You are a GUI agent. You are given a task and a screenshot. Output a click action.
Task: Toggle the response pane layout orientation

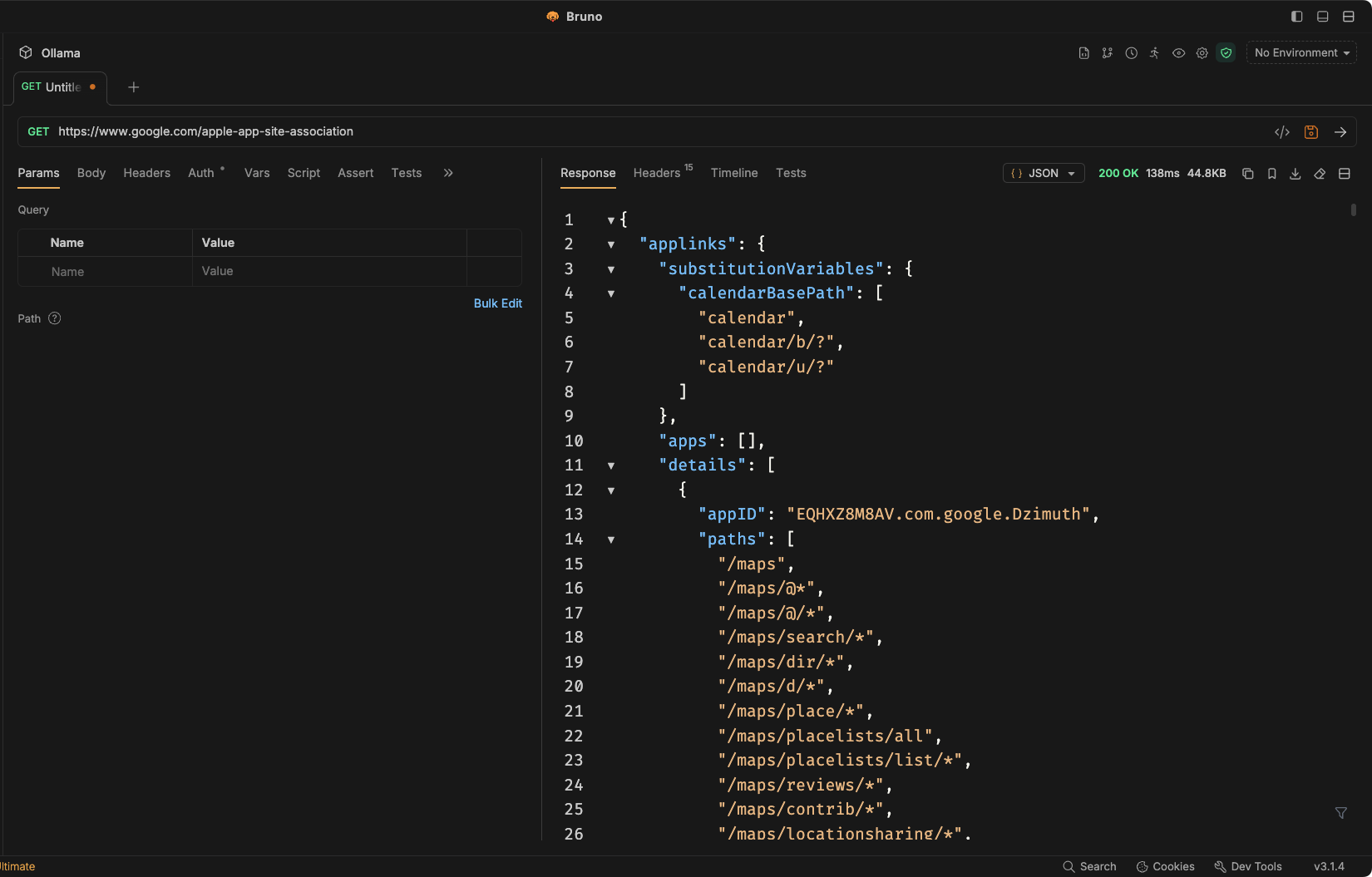click(x=1344, y=174)
